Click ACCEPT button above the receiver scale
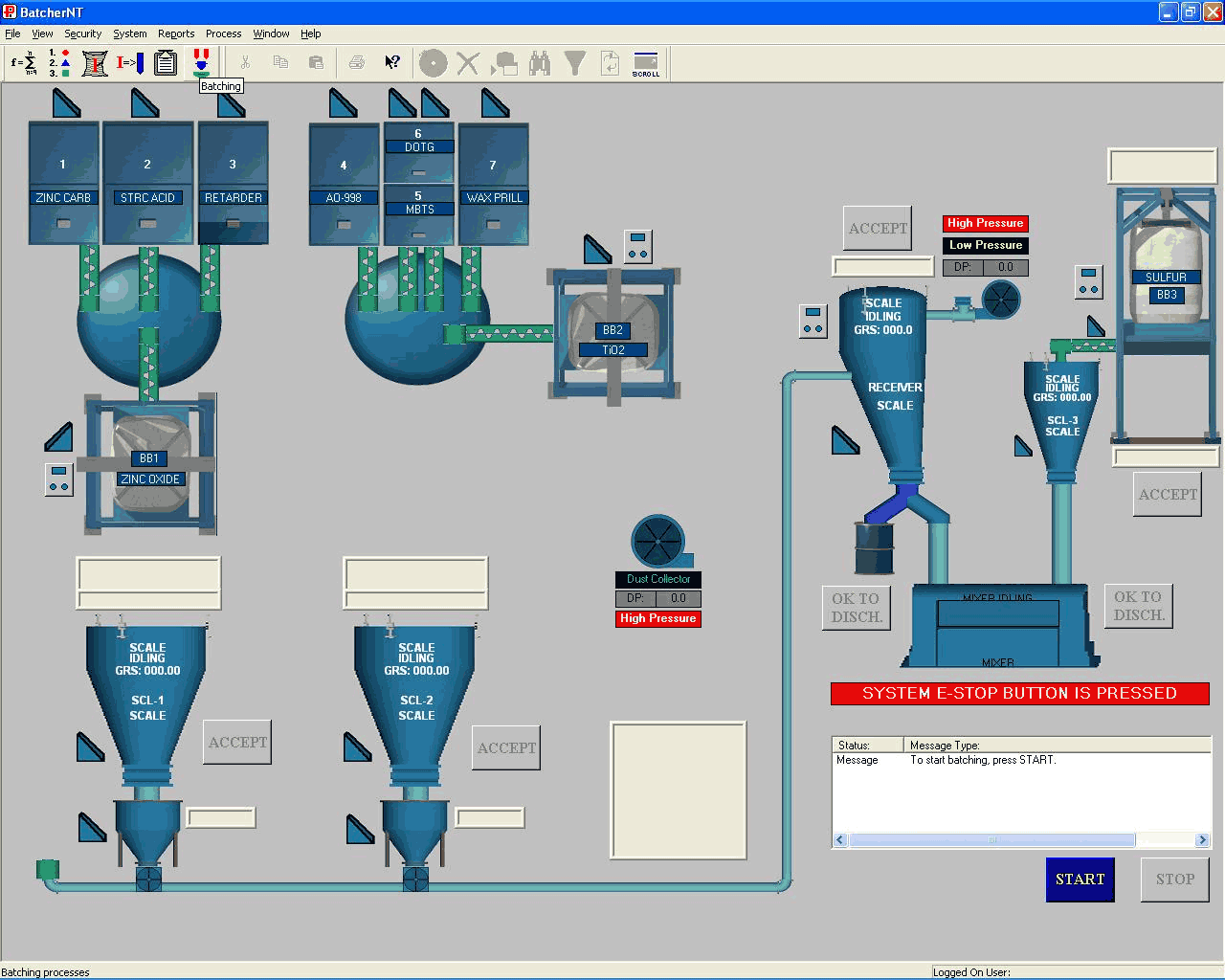The image size is (1225, 980). click(x=878, y=229)
